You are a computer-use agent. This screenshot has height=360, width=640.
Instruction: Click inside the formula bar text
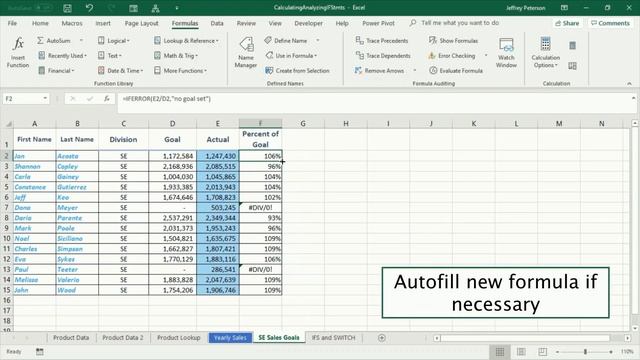[x=167, y=99]
